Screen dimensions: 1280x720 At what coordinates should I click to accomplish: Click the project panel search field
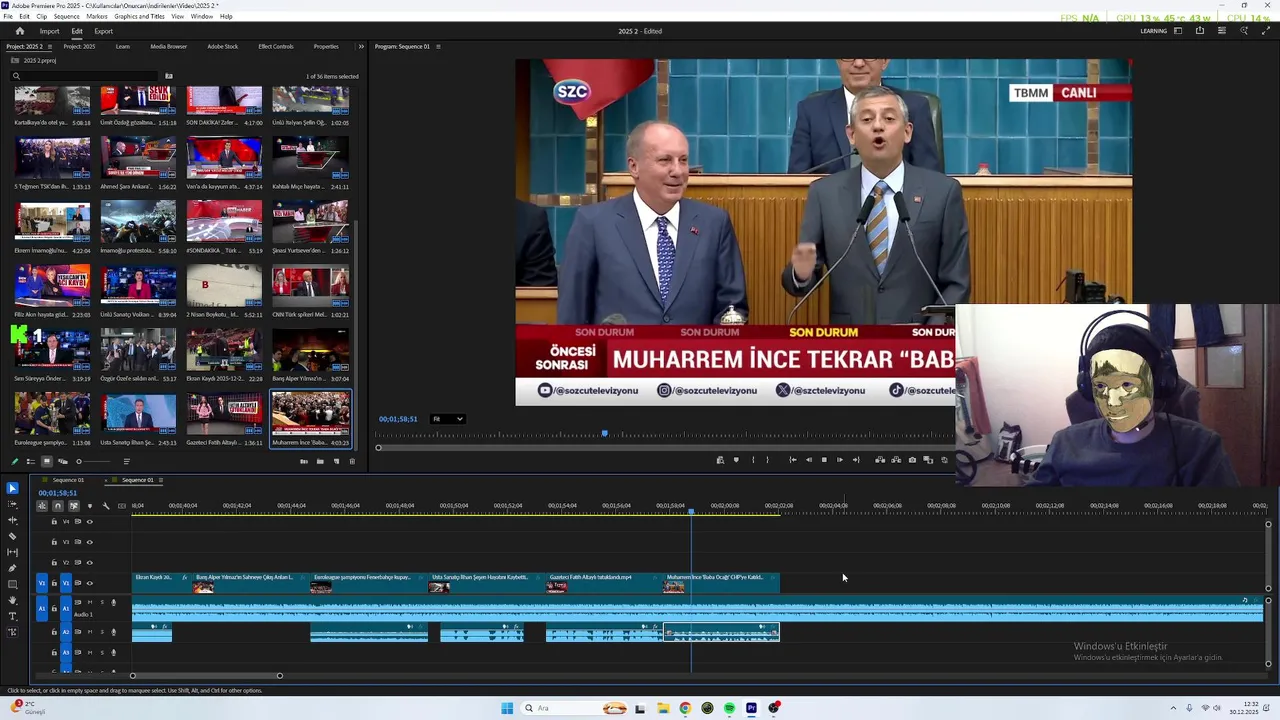tap(85, 76)
